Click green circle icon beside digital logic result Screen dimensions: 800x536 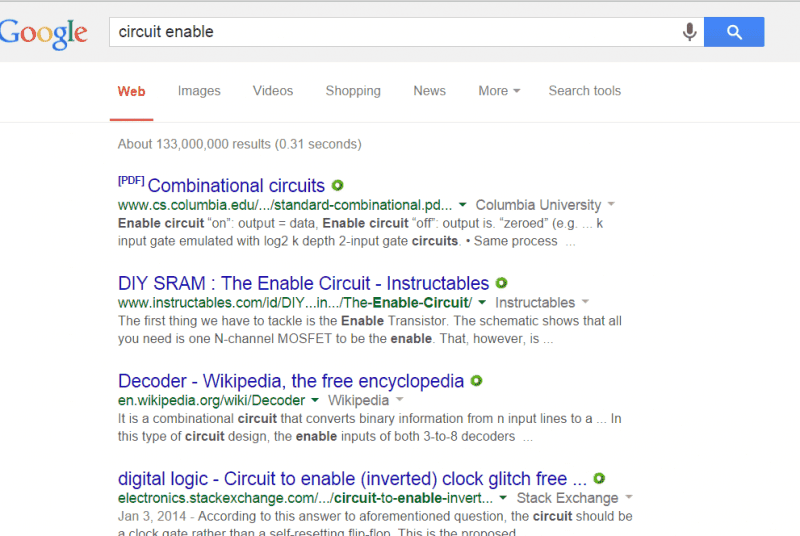point(599,478)
